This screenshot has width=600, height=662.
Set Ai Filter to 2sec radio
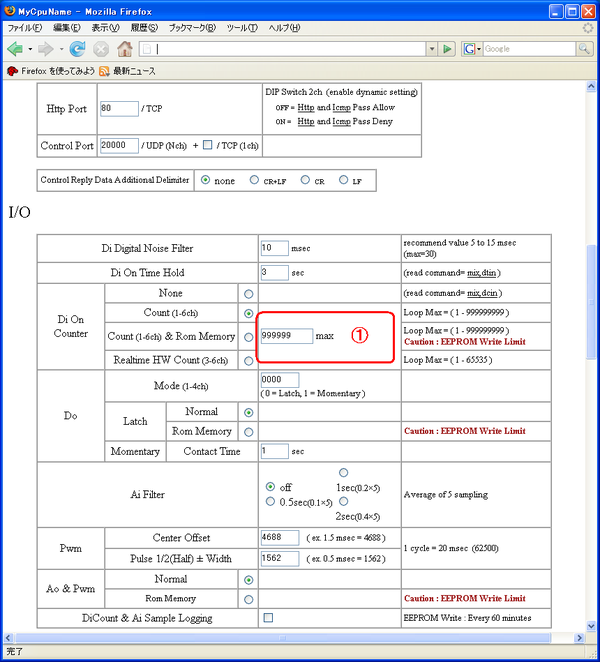click(344, 502)
